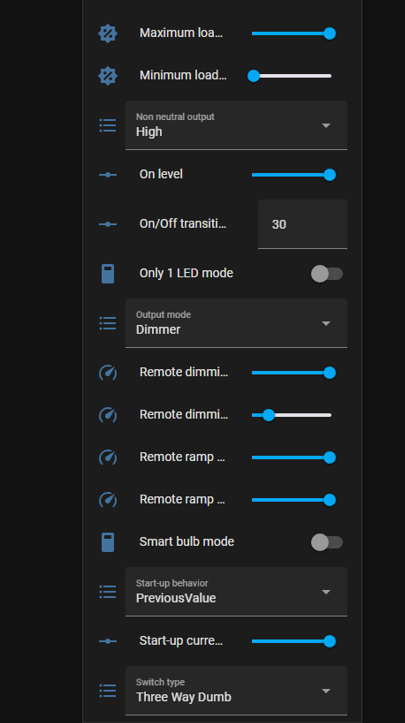
Task: Click the On level slider handle
Action: tap(329, 175)
